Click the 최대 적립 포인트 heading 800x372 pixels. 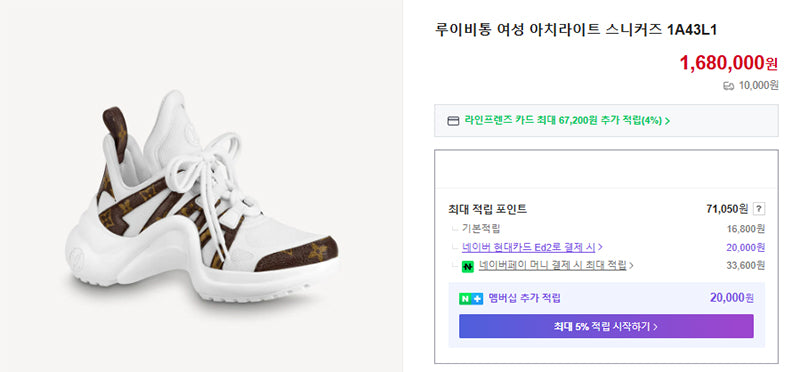click(x=487, y=209)
